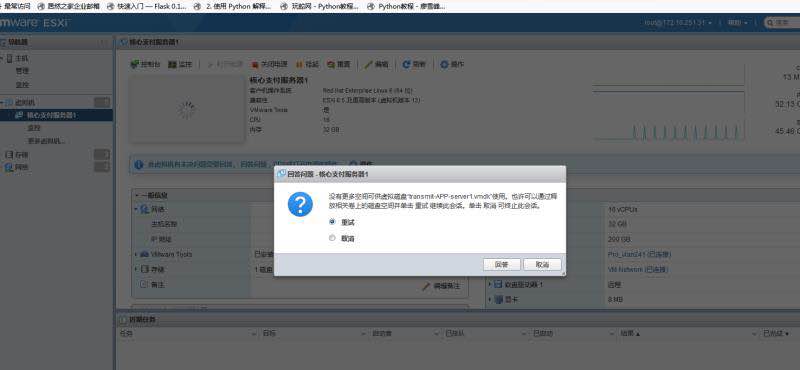
Task: Select 监控 under host in navigator
Action: point(22,85)
